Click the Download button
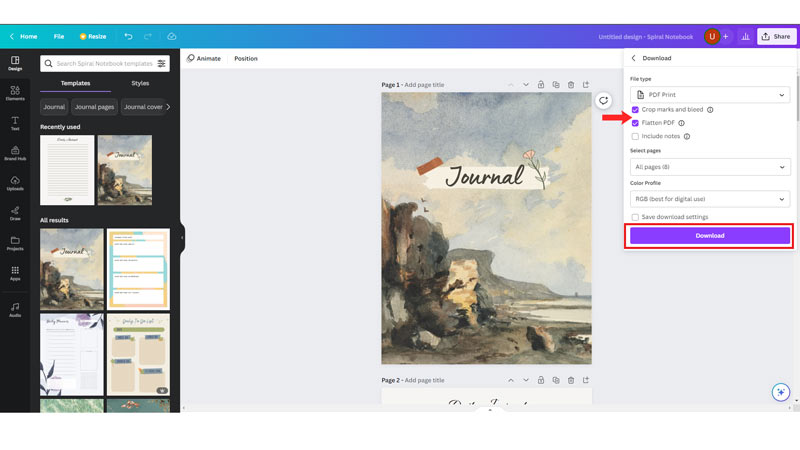This screenshot has width=800, height=450. click(x=710, y=236)
